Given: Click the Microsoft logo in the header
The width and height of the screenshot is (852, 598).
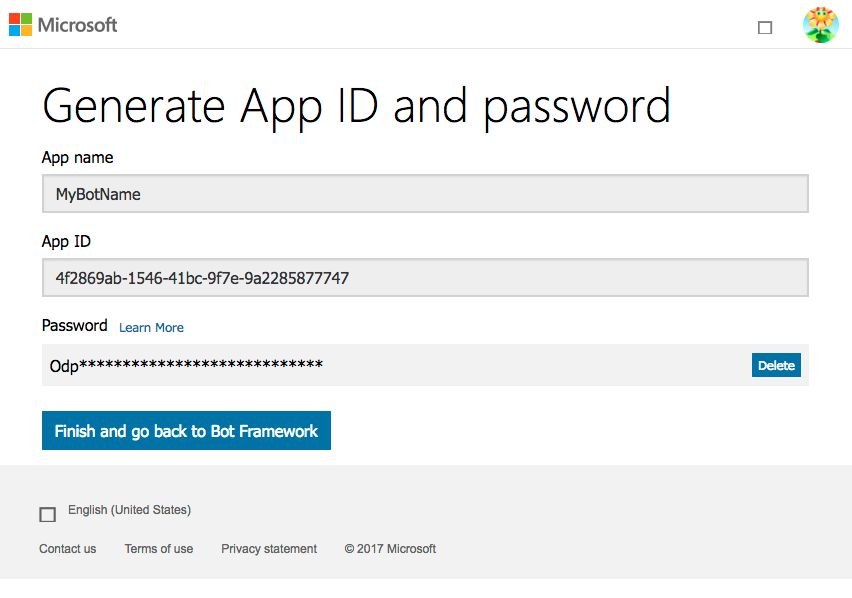Looking at the screenshot, I should tap(21, 25).
